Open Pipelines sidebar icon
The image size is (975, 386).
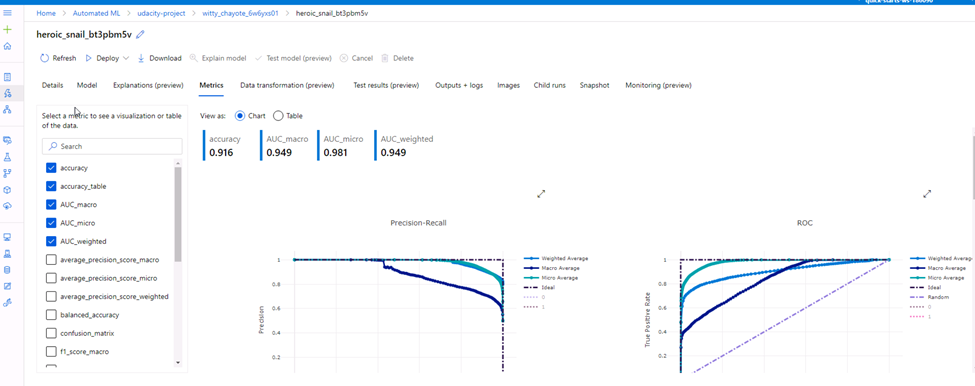[x=7, y=173]
